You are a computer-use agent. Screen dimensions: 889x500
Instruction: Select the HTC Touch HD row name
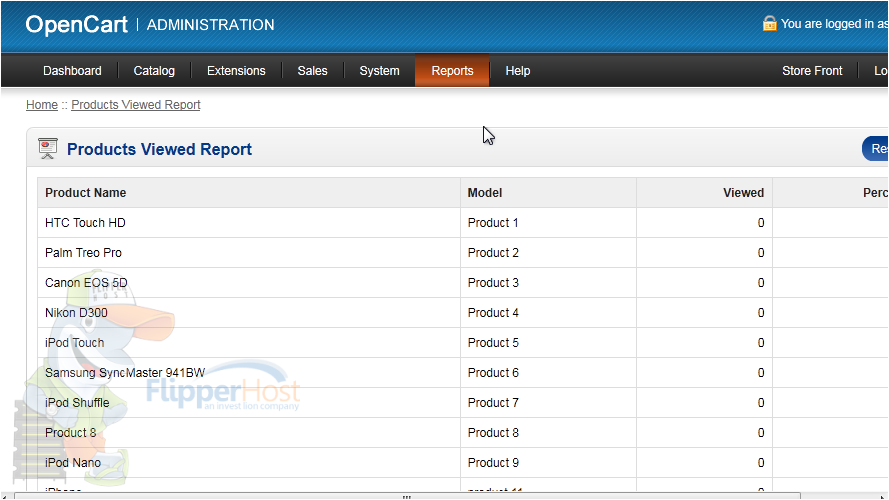(85, 223)
